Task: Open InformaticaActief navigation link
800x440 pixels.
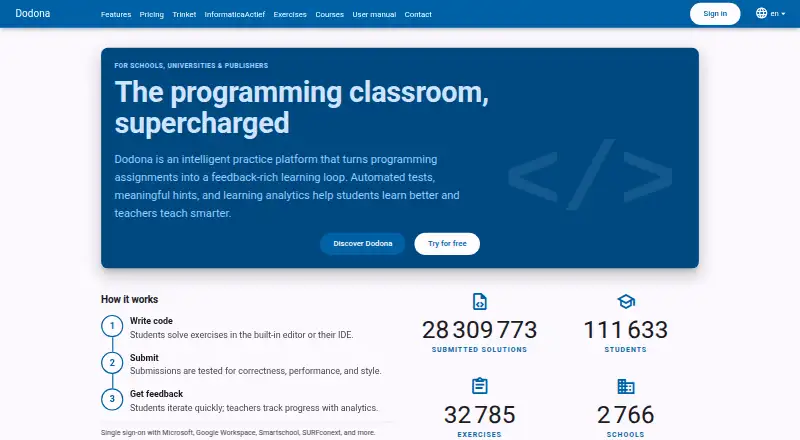Action: [235, 14]
